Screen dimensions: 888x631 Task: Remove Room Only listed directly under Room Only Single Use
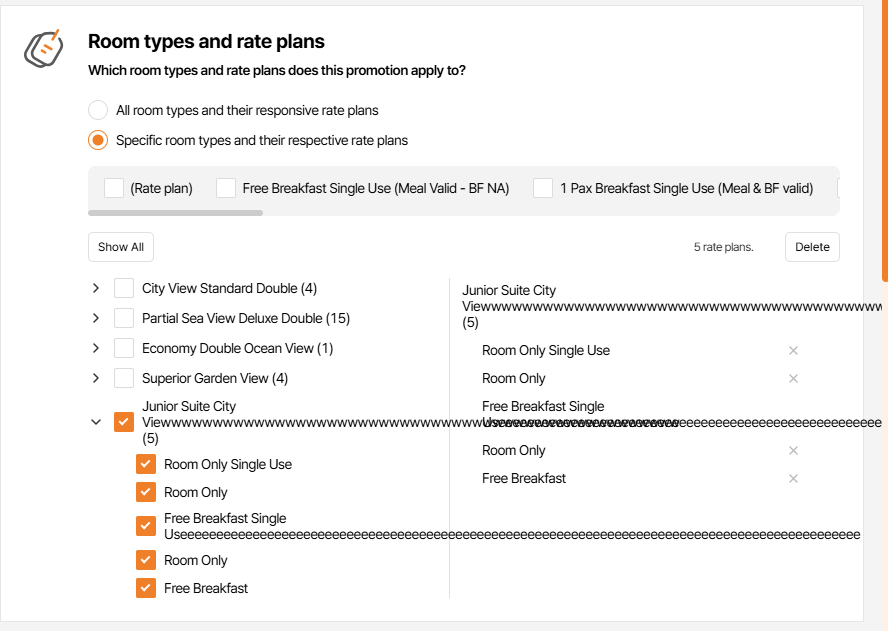point(793,379)
